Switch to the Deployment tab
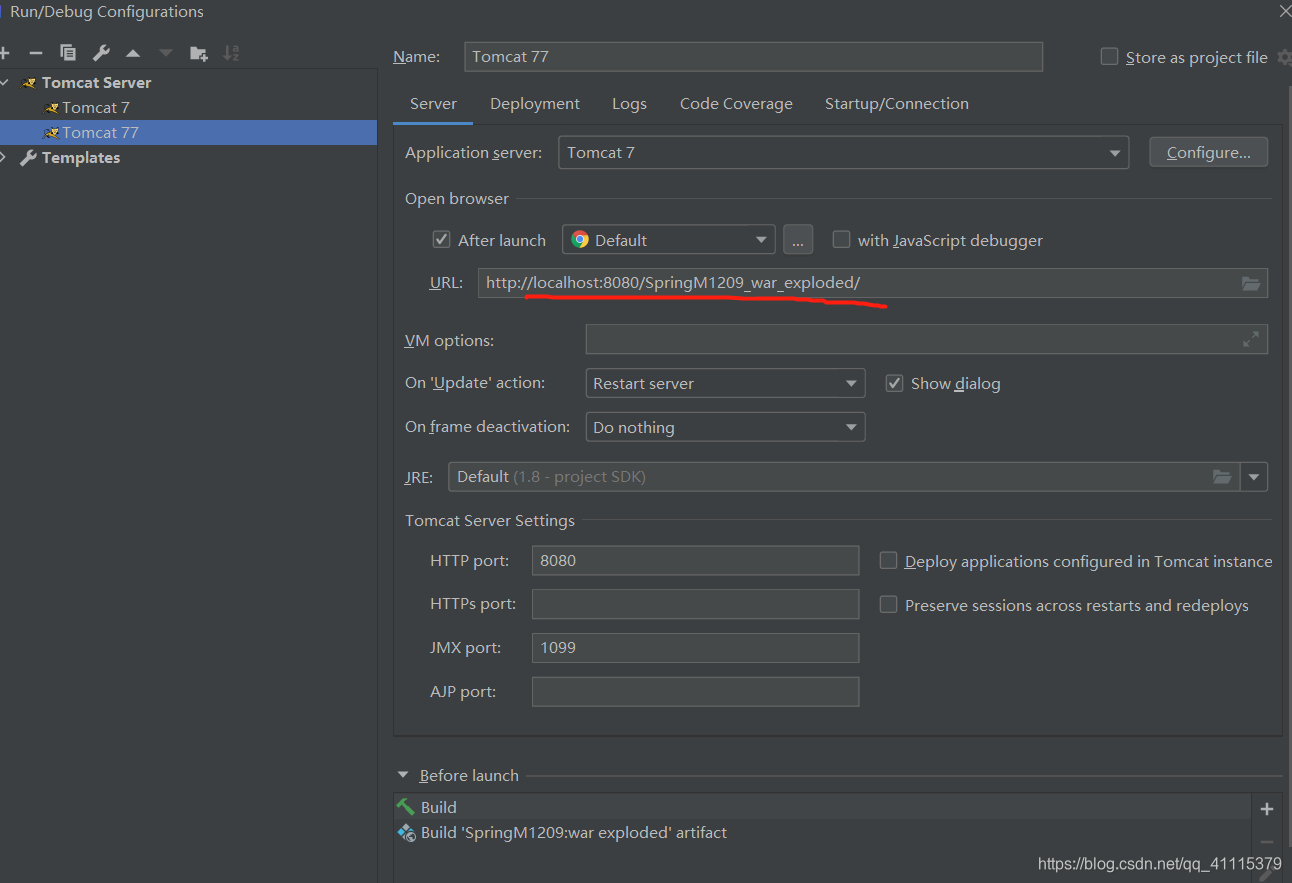Viewport: 1292px width, 883px height. 535,104
